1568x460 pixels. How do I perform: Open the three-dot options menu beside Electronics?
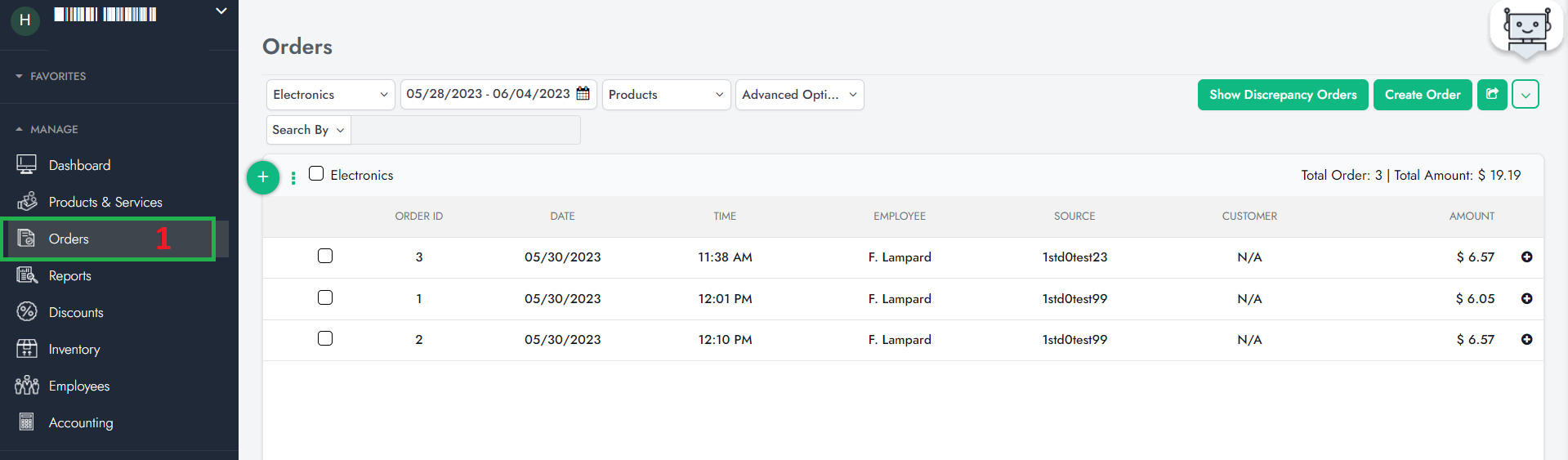click(293, 177)
